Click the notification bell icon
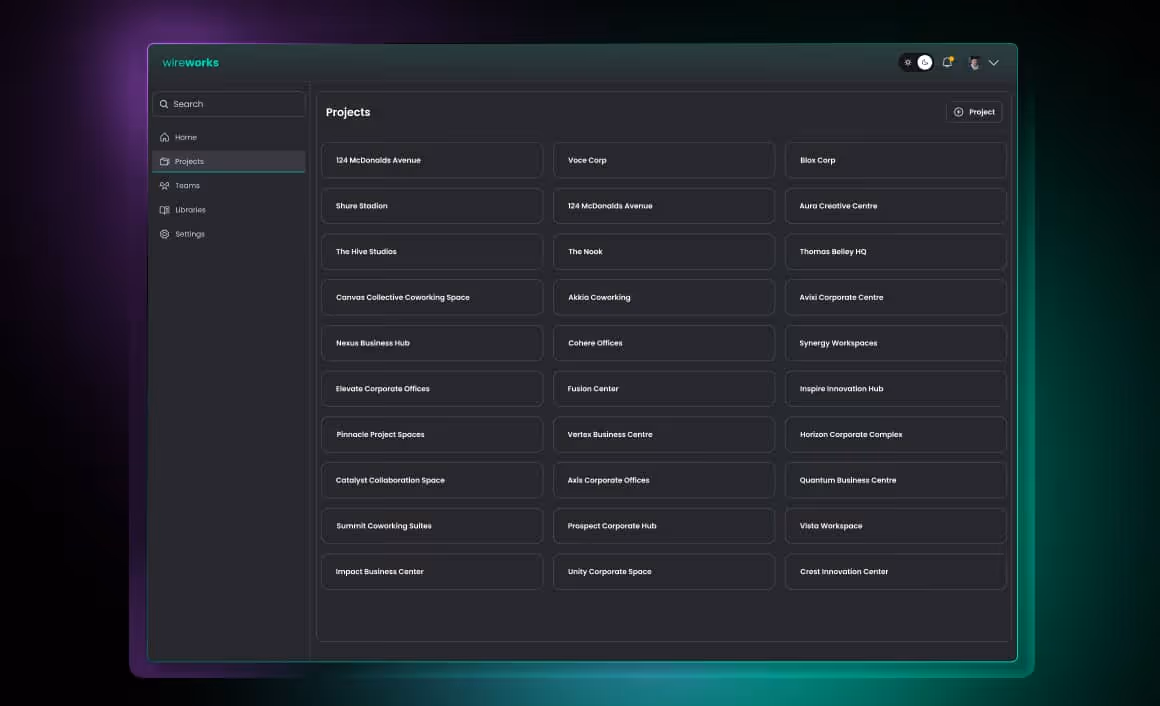 click(x=948, y=62)
